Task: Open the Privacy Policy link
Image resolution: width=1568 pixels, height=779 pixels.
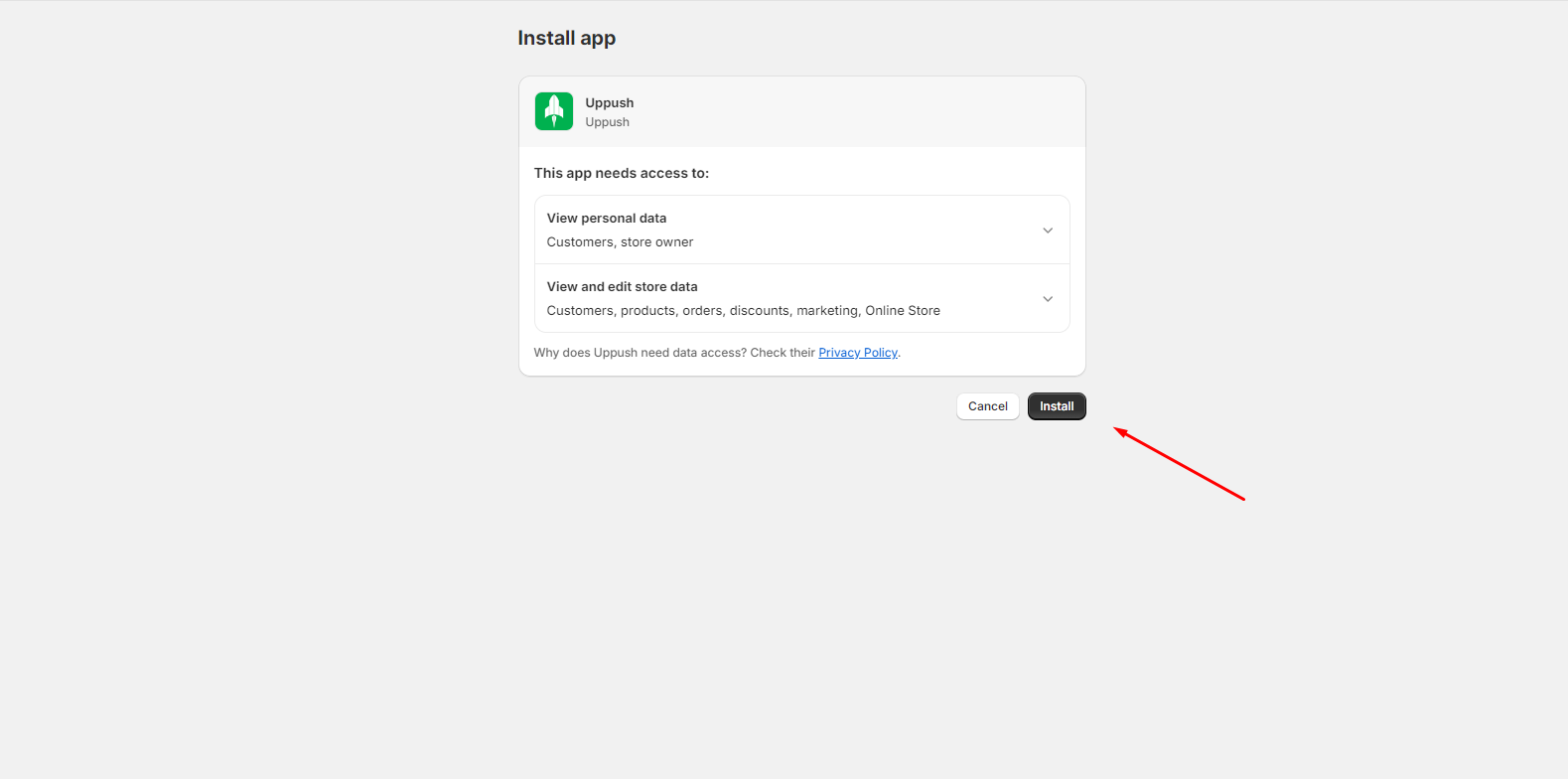Action: pos(858,353)
